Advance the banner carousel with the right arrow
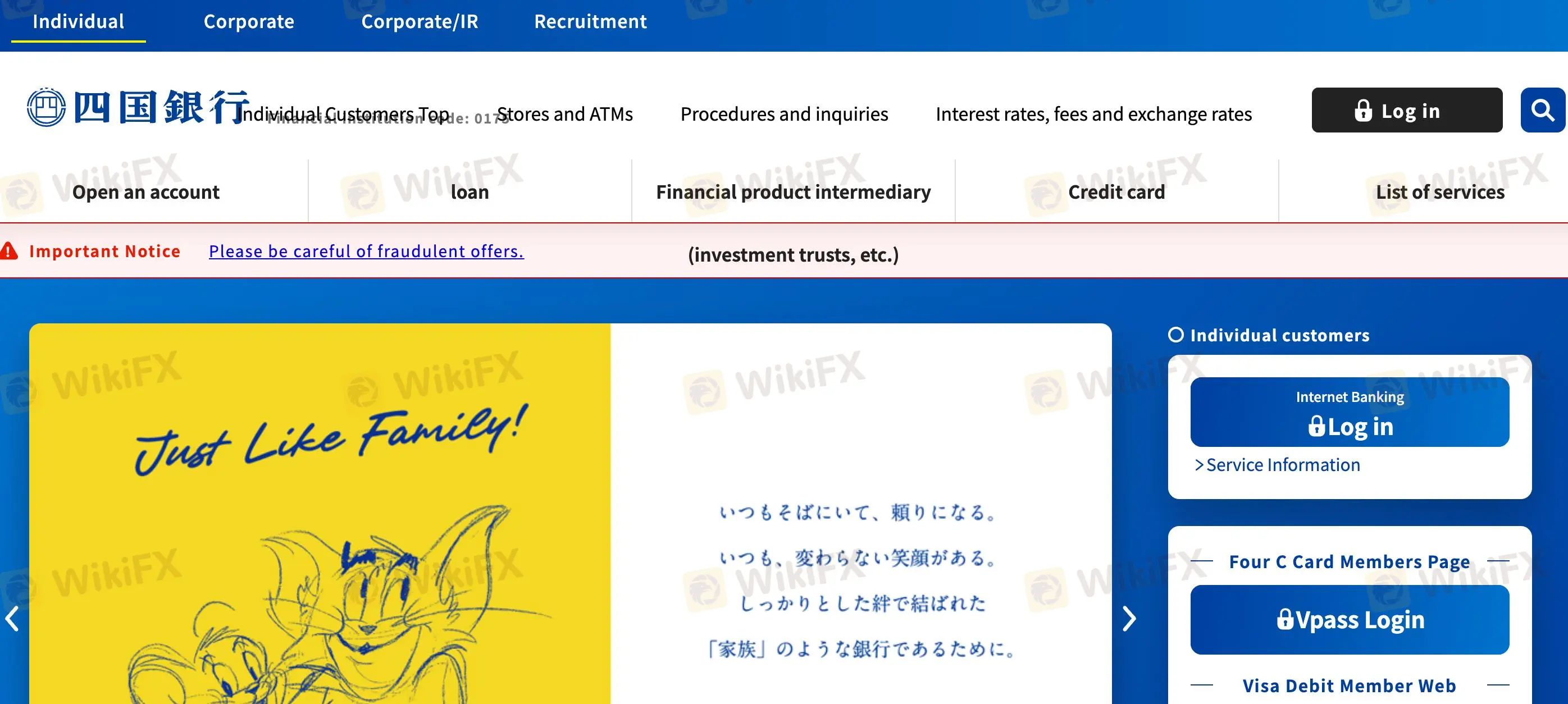Viewport: 1568px width, 704px height. (1131, 619)
